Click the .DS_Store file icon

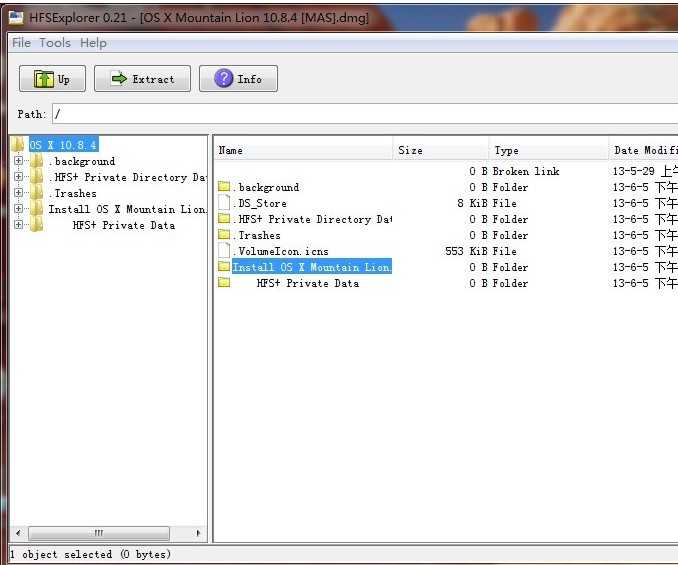[x=224, y=202]
